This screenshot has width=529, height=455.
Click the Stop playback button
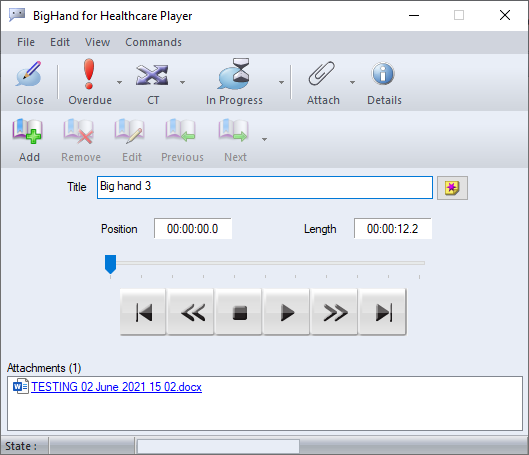(x=239, y=312)
